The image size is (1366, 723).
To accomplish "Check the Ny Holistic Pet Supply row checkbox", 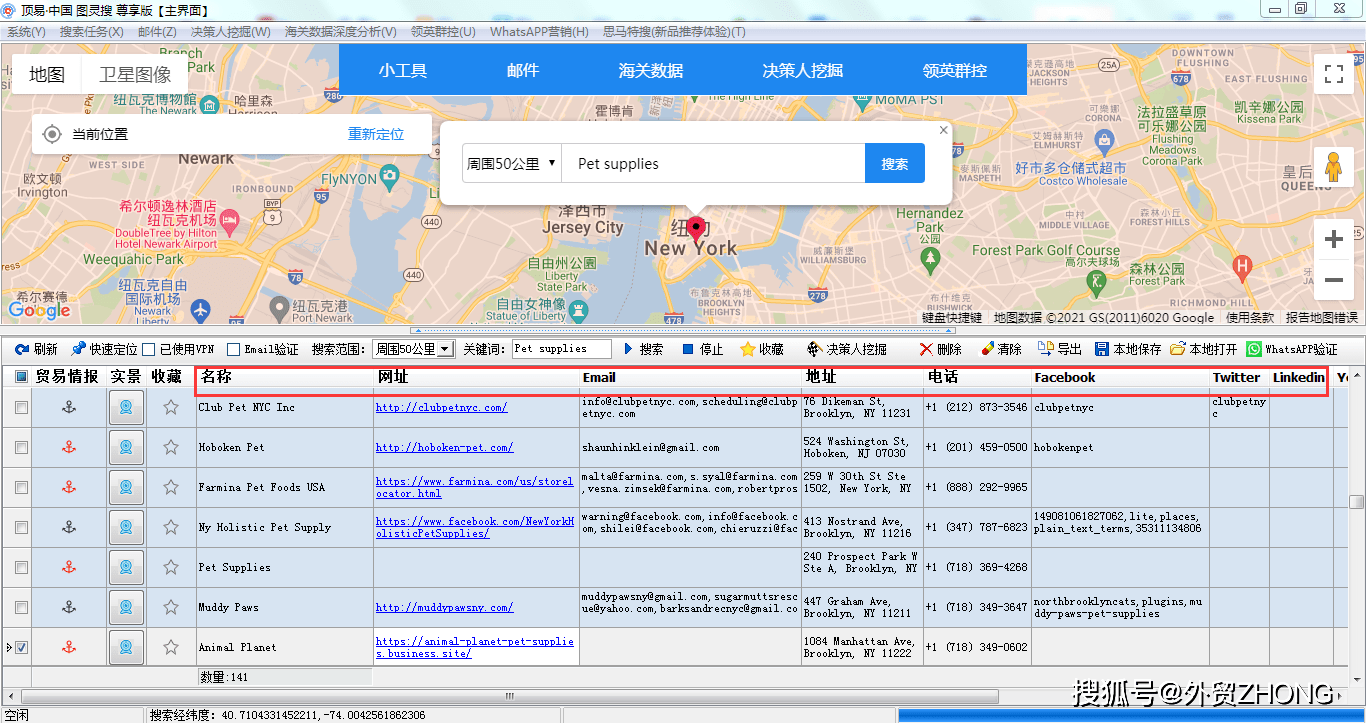I will (x=21, y=527).
